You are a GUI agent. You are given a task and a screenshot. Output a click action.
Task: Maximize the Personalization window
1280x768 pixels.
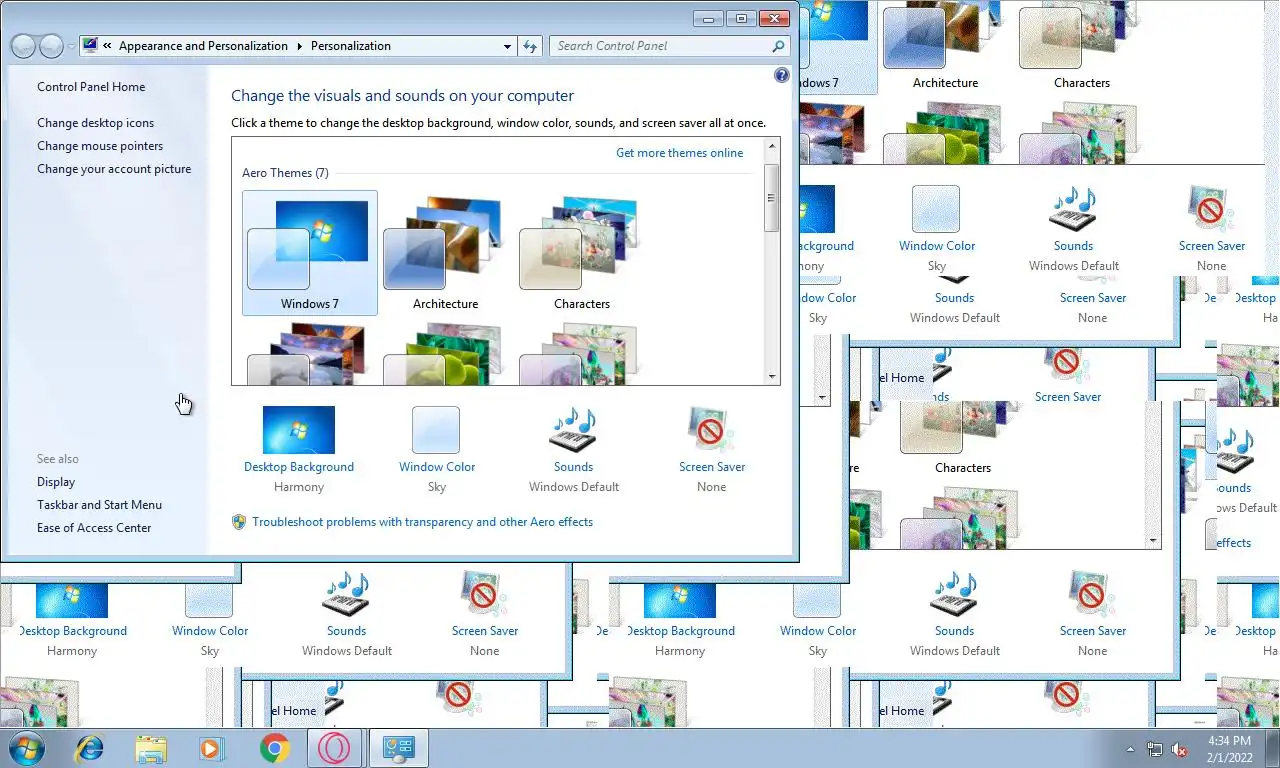click(741, 18)
